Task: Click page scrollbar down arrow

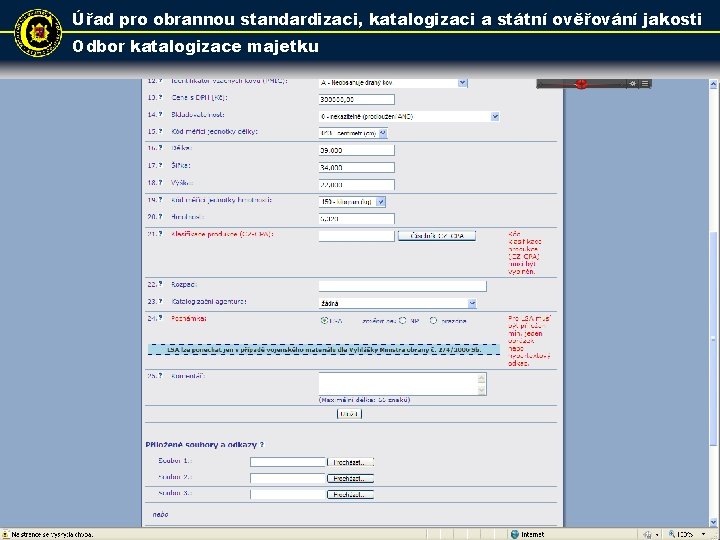Action: [713, 522]
